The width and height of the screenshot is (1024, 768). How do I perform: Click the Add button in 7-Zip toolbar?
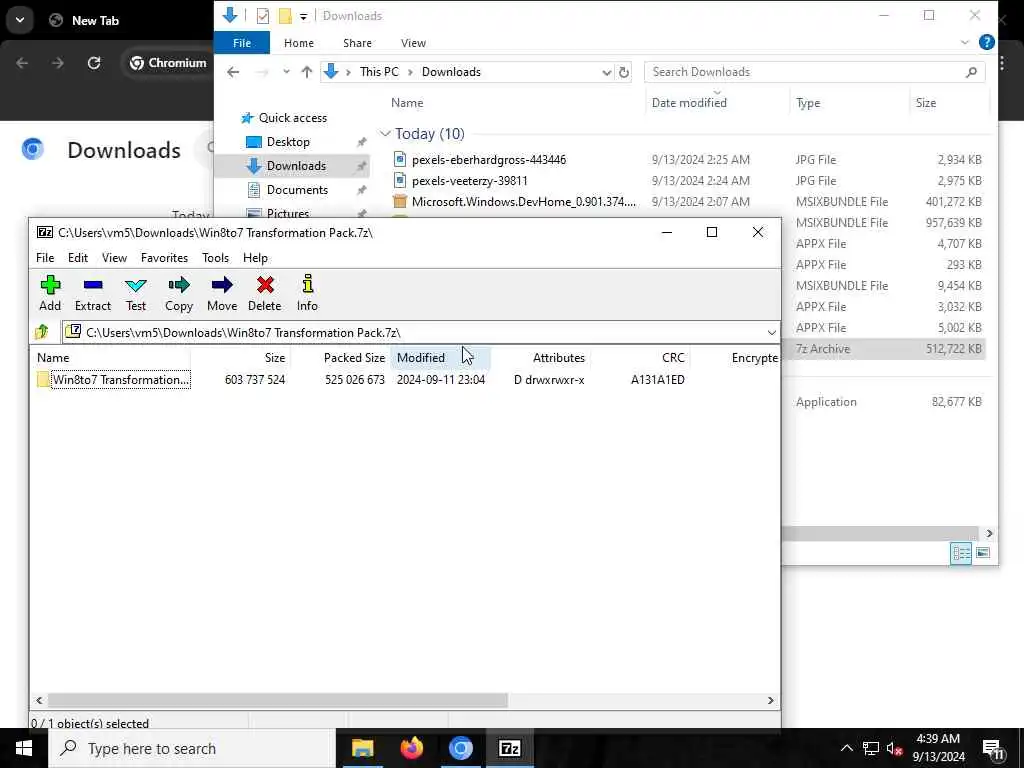point(50,293)
